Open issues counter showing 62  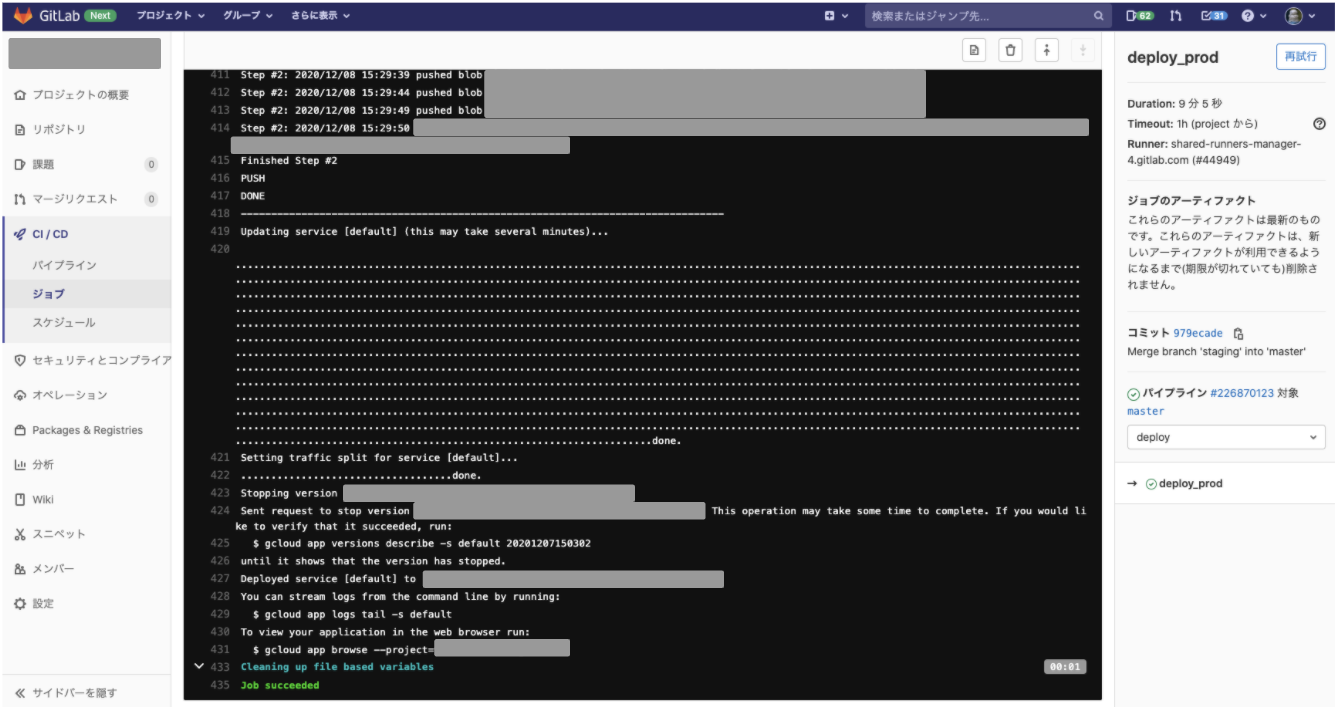1140,16
